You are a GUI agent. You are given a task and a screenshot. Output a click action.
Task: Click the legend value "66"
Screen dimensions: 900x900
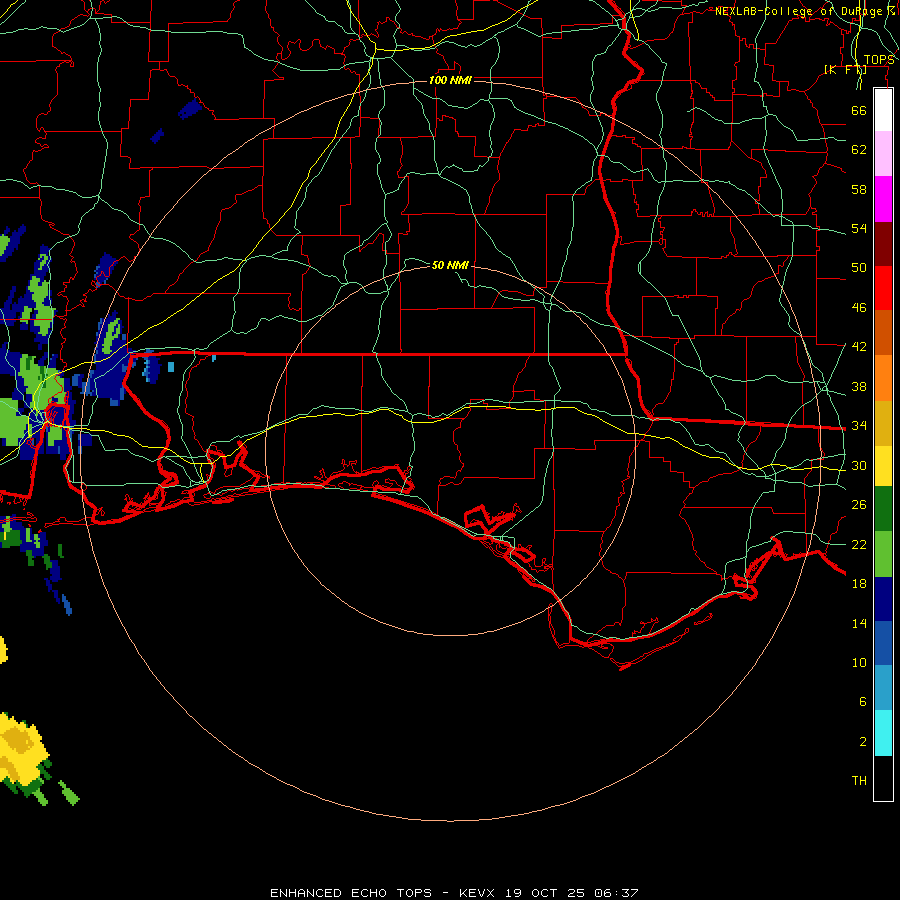(859, 110)
